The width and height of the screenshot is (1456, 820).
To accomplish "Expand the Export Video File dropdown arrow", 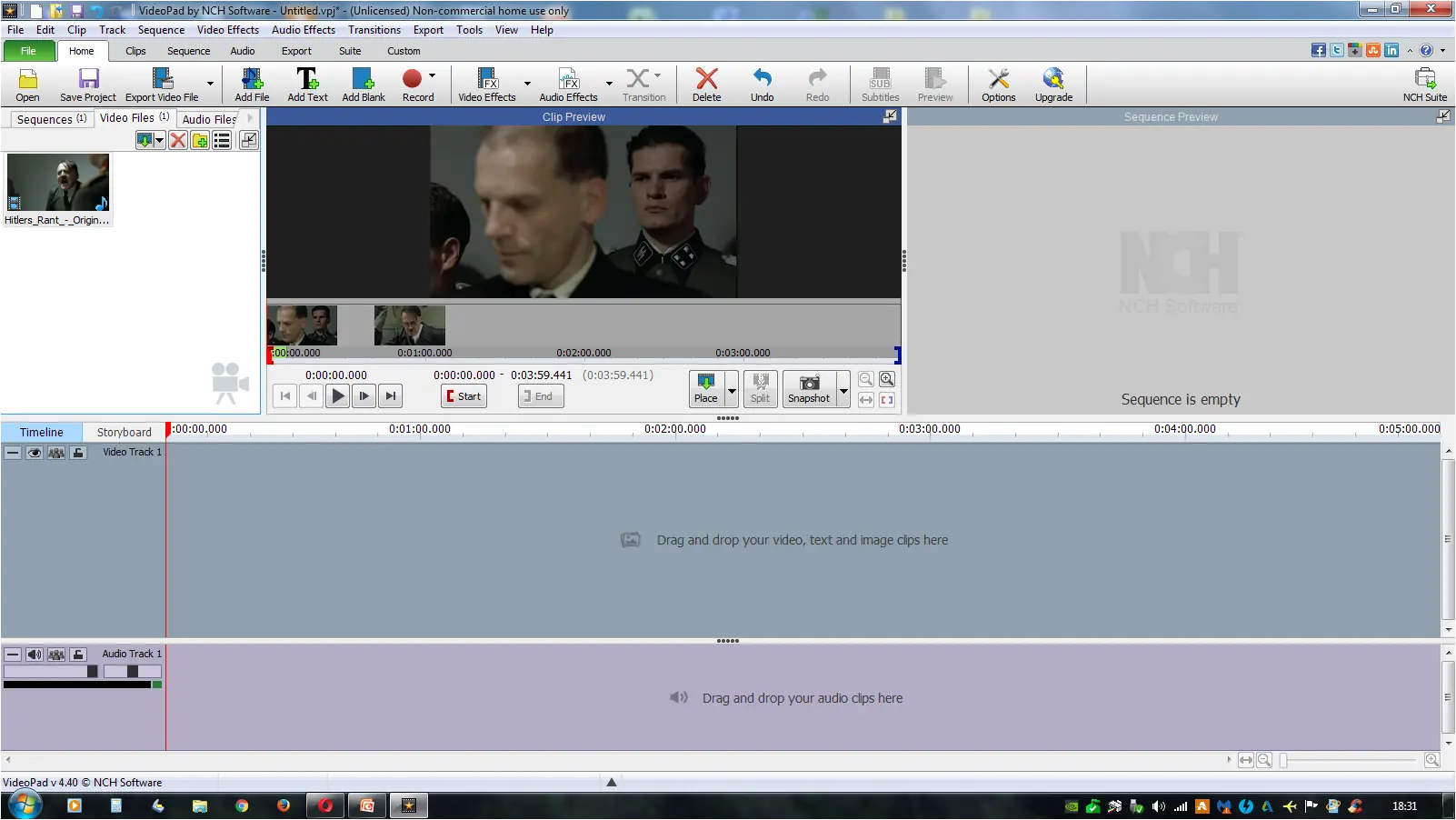I will coord(210,84).
